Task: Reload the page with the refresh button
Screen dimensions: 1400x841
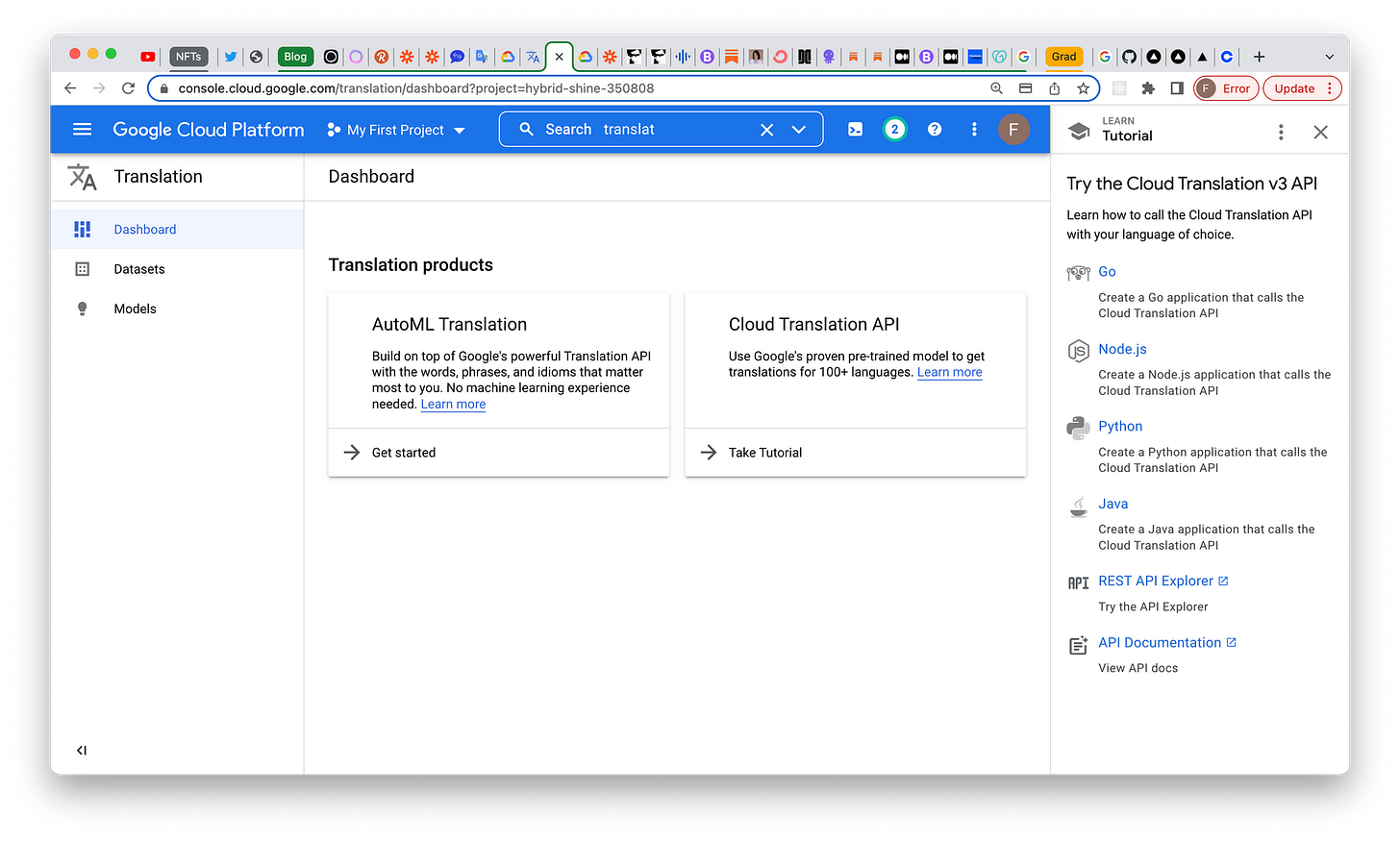Action: (x=128, y=88)
